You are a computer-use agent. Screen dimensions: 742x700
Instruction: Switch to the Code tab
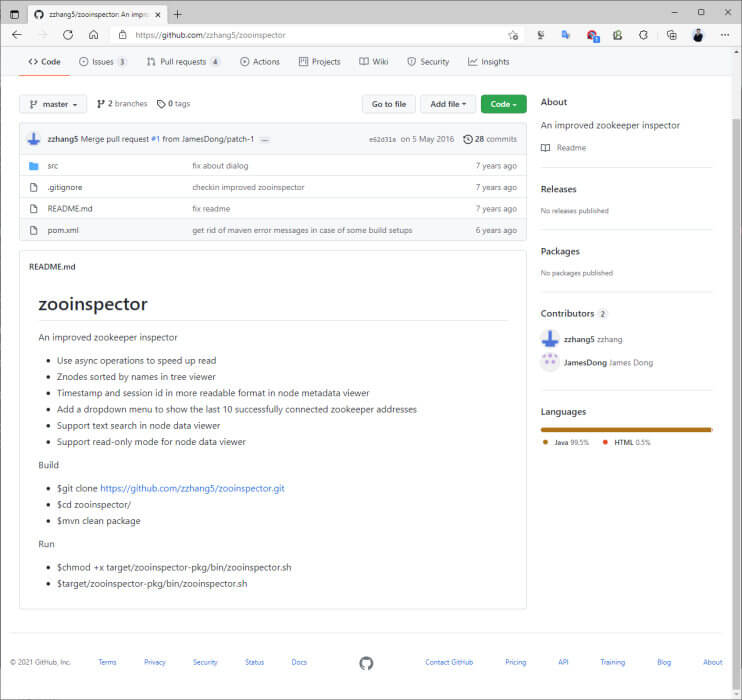coord(44,62)
